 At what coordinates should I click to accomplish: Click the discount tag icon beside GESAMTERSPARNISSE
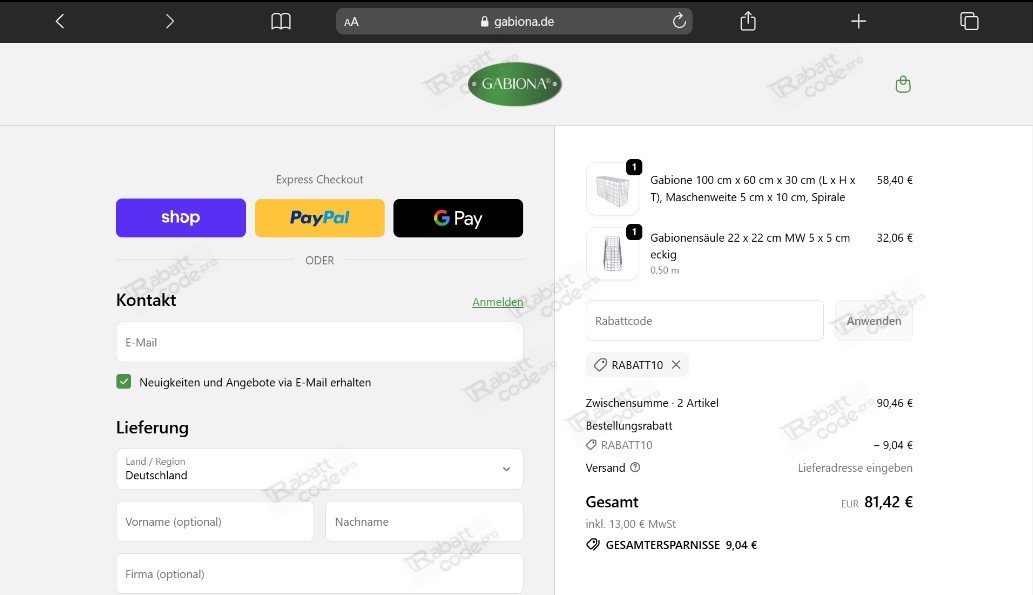594,545
